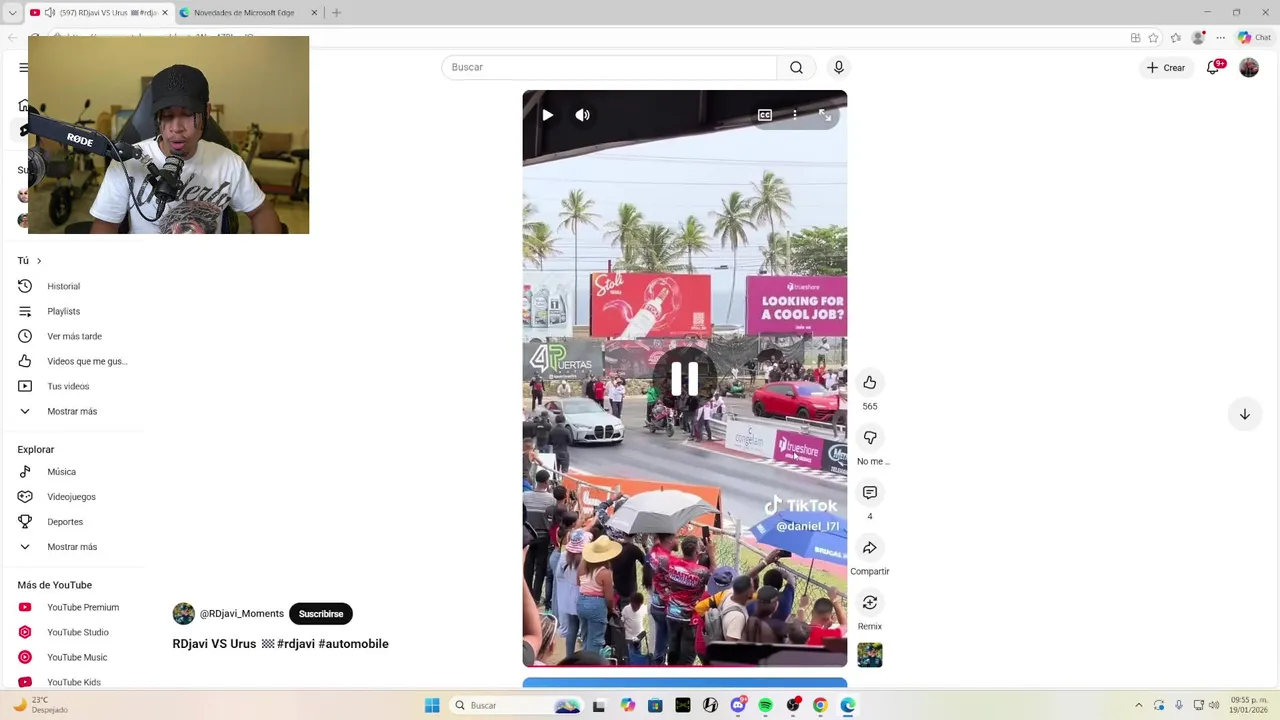Open Videojuegos in Explorar
This screenshot has width=1280, height=720.
point(72,497)
